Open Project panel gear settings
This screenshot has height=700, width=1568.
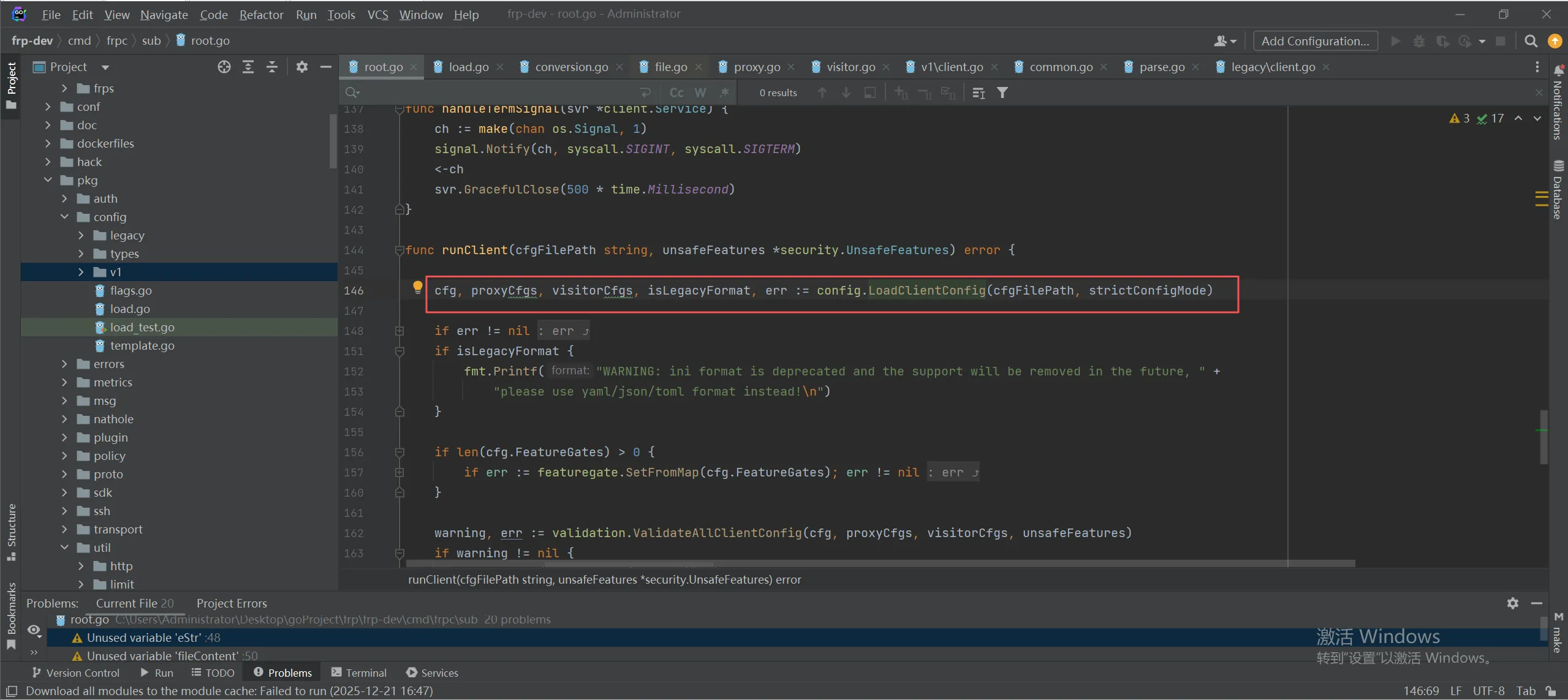[x=301, y=67]
